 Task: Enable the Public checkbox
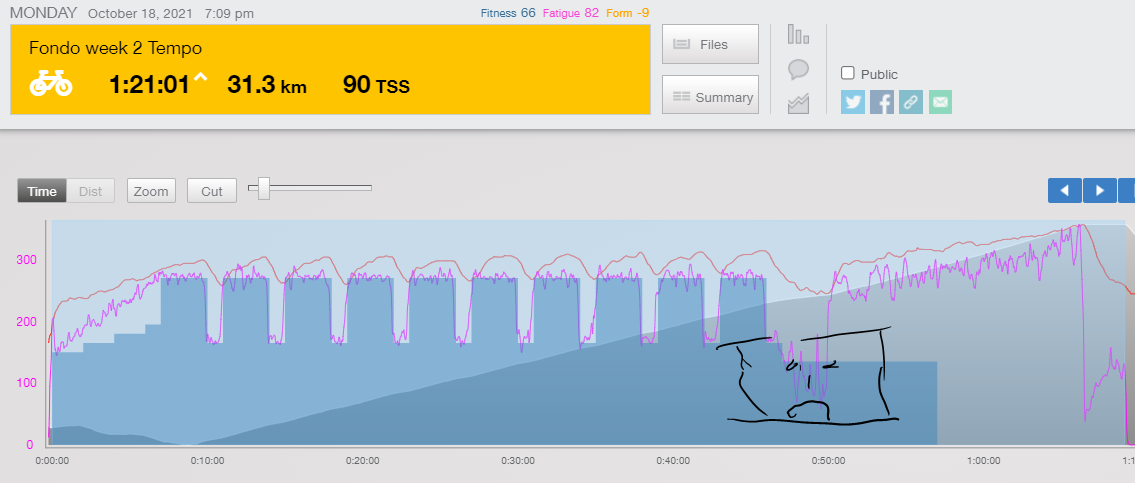click(848, 73)
